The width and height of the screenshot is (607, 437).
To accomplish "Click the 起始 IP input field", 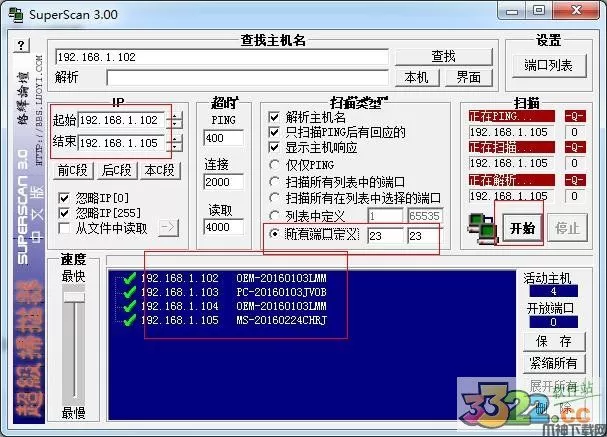I will click(x=122, y=120).
